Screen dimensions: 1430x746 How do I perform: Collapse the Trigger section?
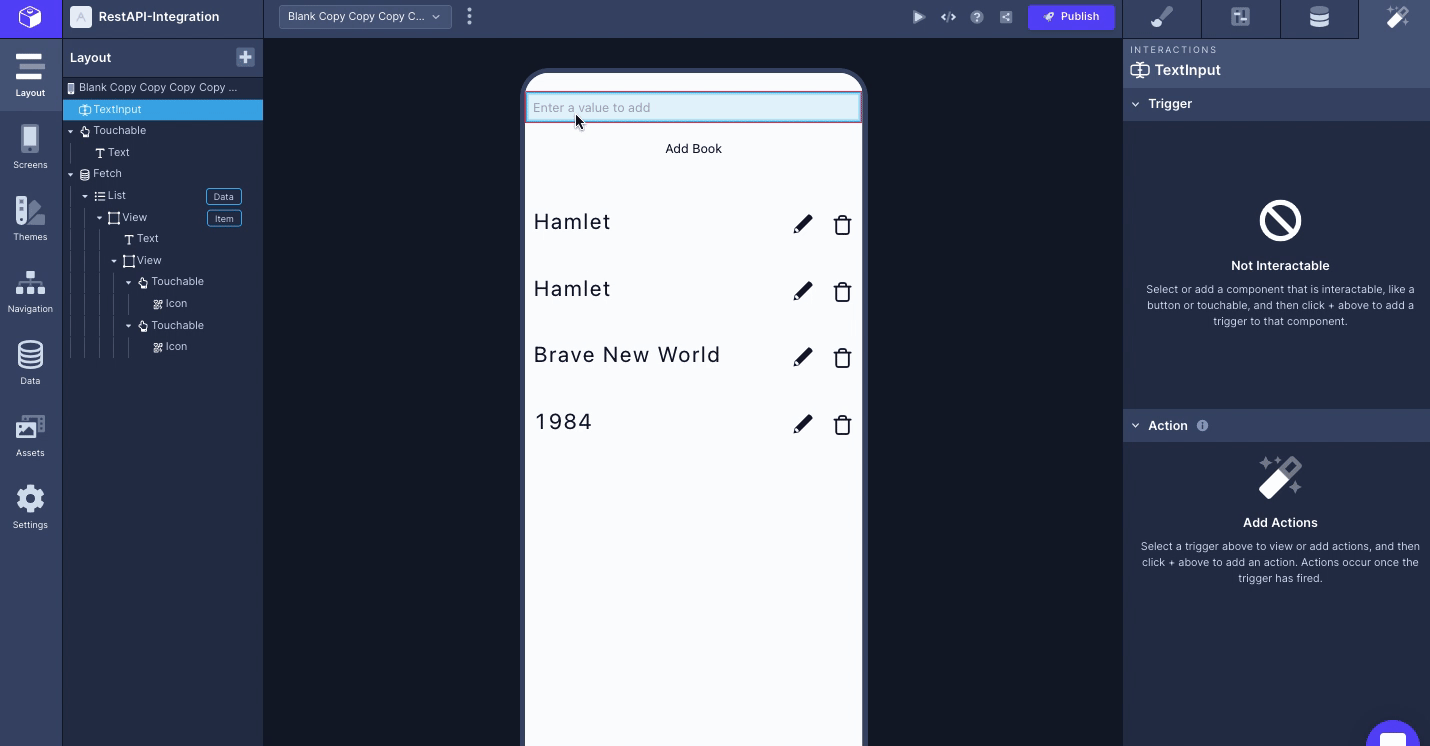click(x=1135, y=104)
